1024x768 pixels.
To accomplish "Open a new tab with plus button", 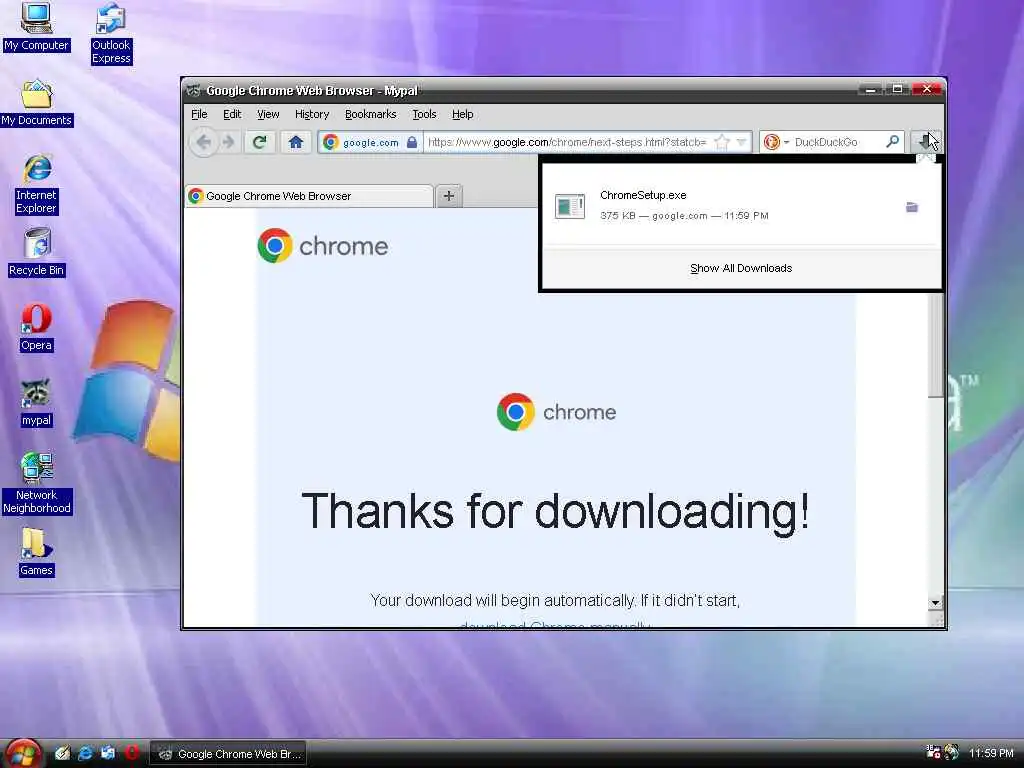I will [449, 196].
